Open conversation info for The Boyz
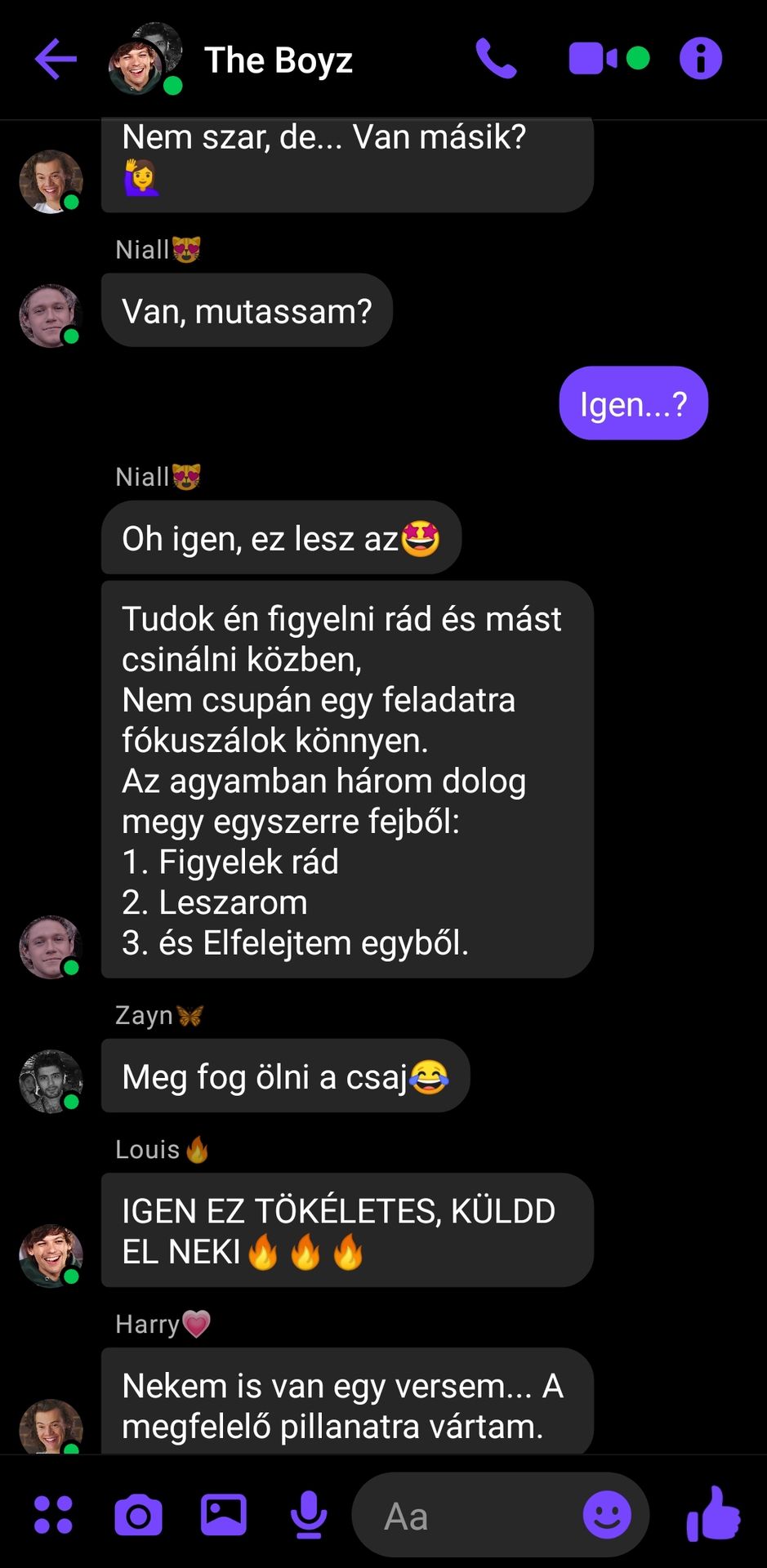767x1568 pixels. tap(701, 59)
